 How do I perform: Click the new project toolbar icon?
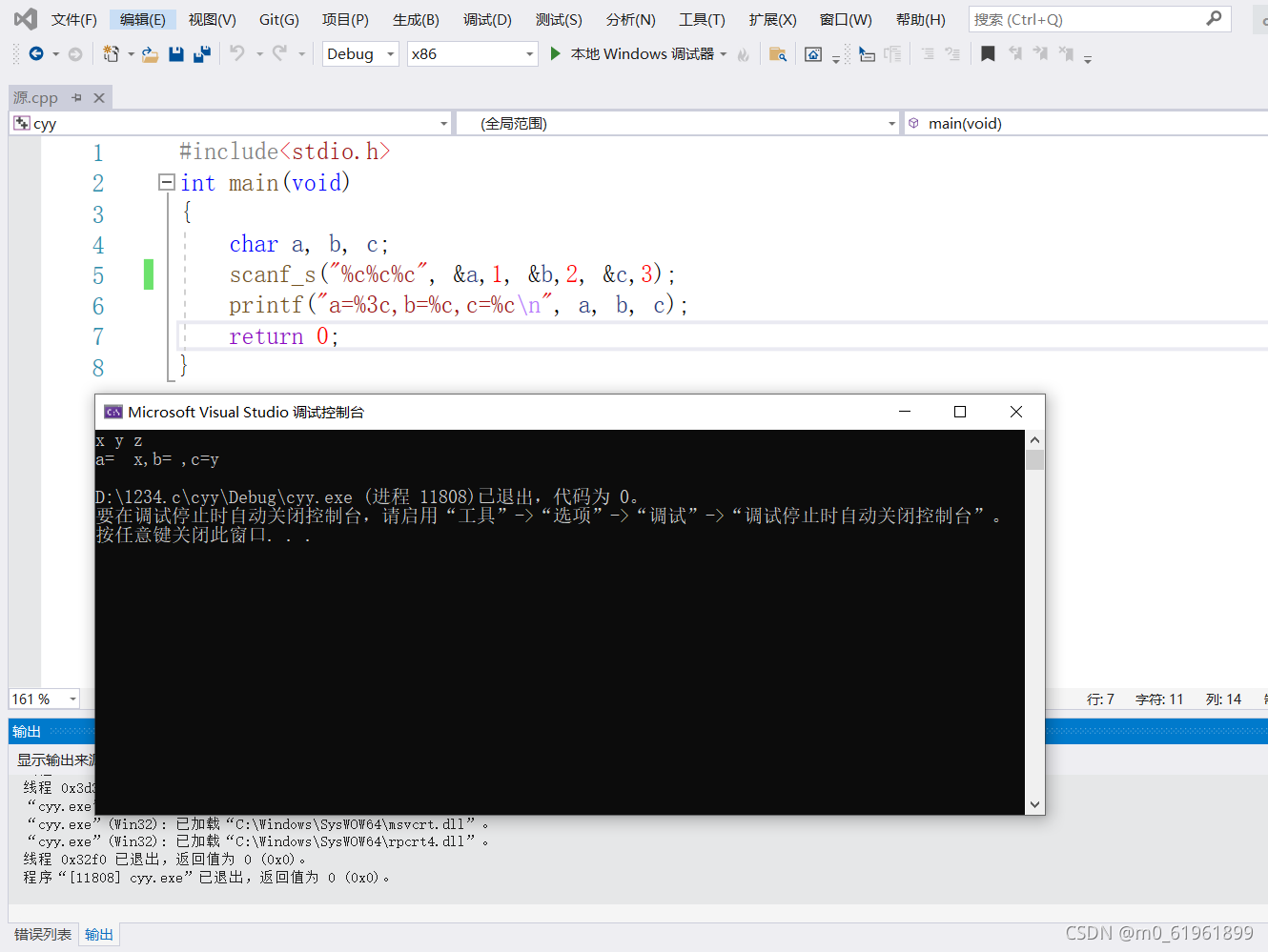[x=112, y=54]
